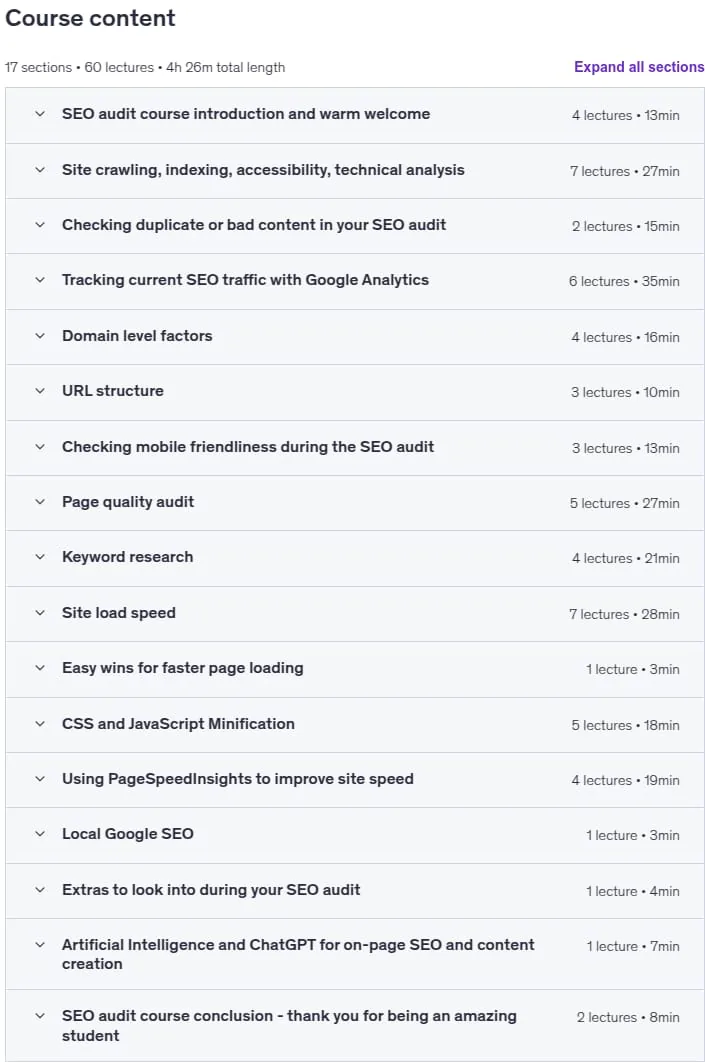Expand the SEO audit course introduction chevron
Image resolution: width=705 pixels, height=1062 pixels.
40,114
